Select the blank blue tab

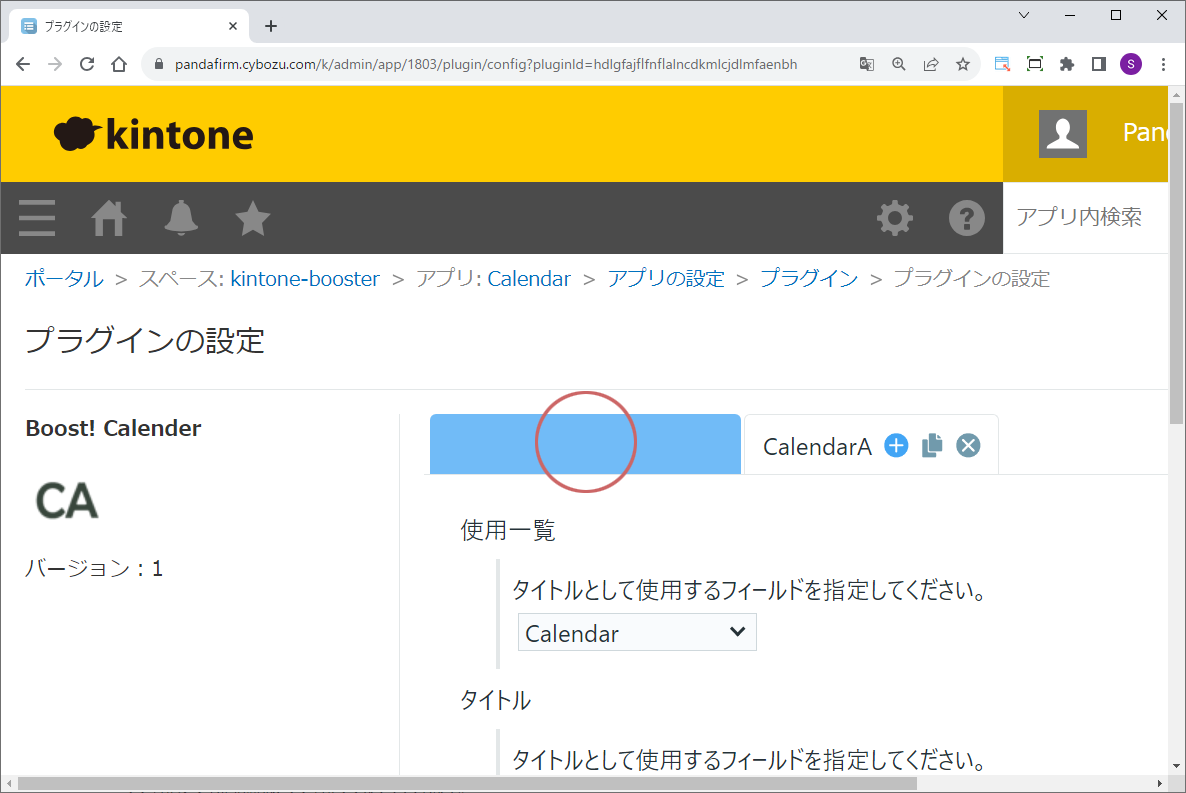585,444
